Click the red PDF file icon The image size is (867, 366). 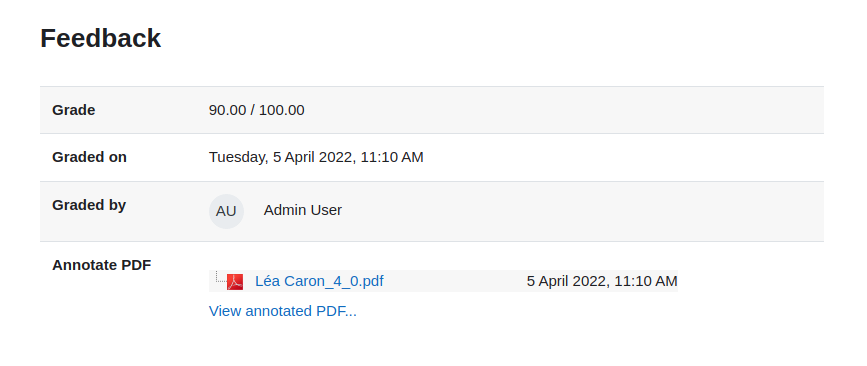point(235,281)
